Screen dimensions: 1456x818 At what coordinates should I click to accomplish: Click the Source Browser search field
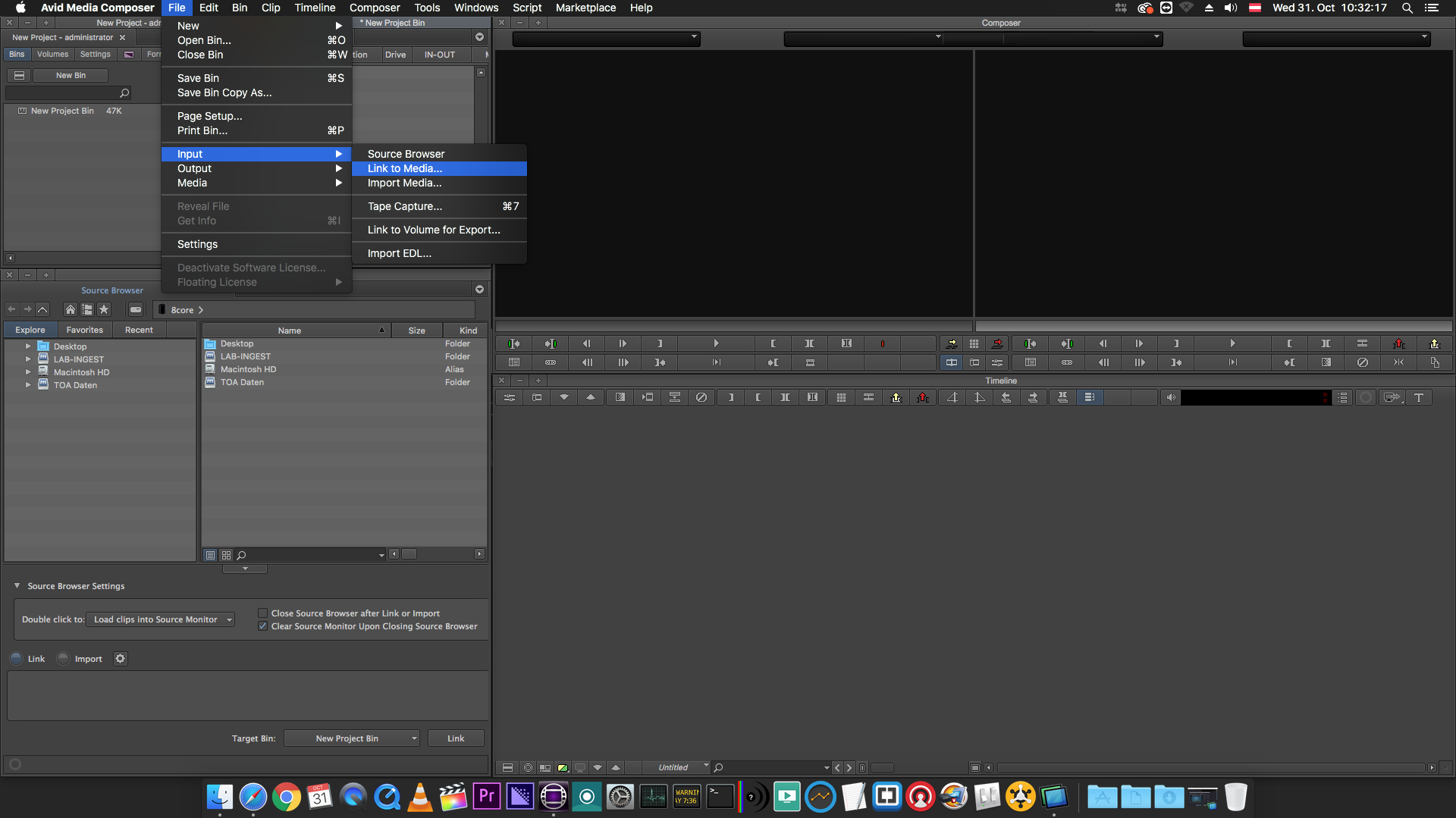[x=311, y=555]
